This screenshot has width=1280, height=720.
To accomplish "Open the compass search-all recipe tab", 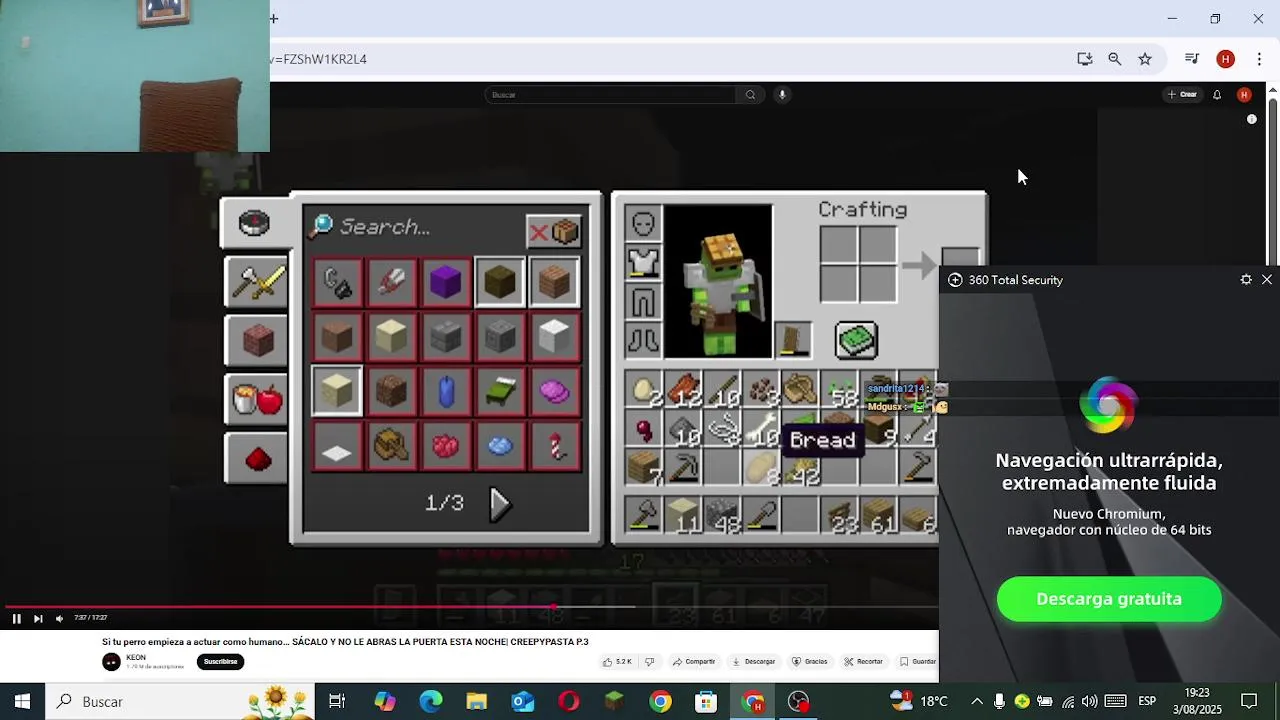I will tap(255, 223).
